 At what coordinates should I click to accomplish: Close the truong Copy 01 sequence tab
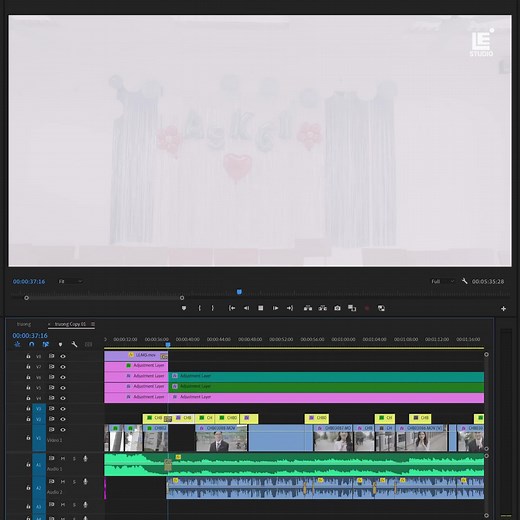[x=49, y=324]
